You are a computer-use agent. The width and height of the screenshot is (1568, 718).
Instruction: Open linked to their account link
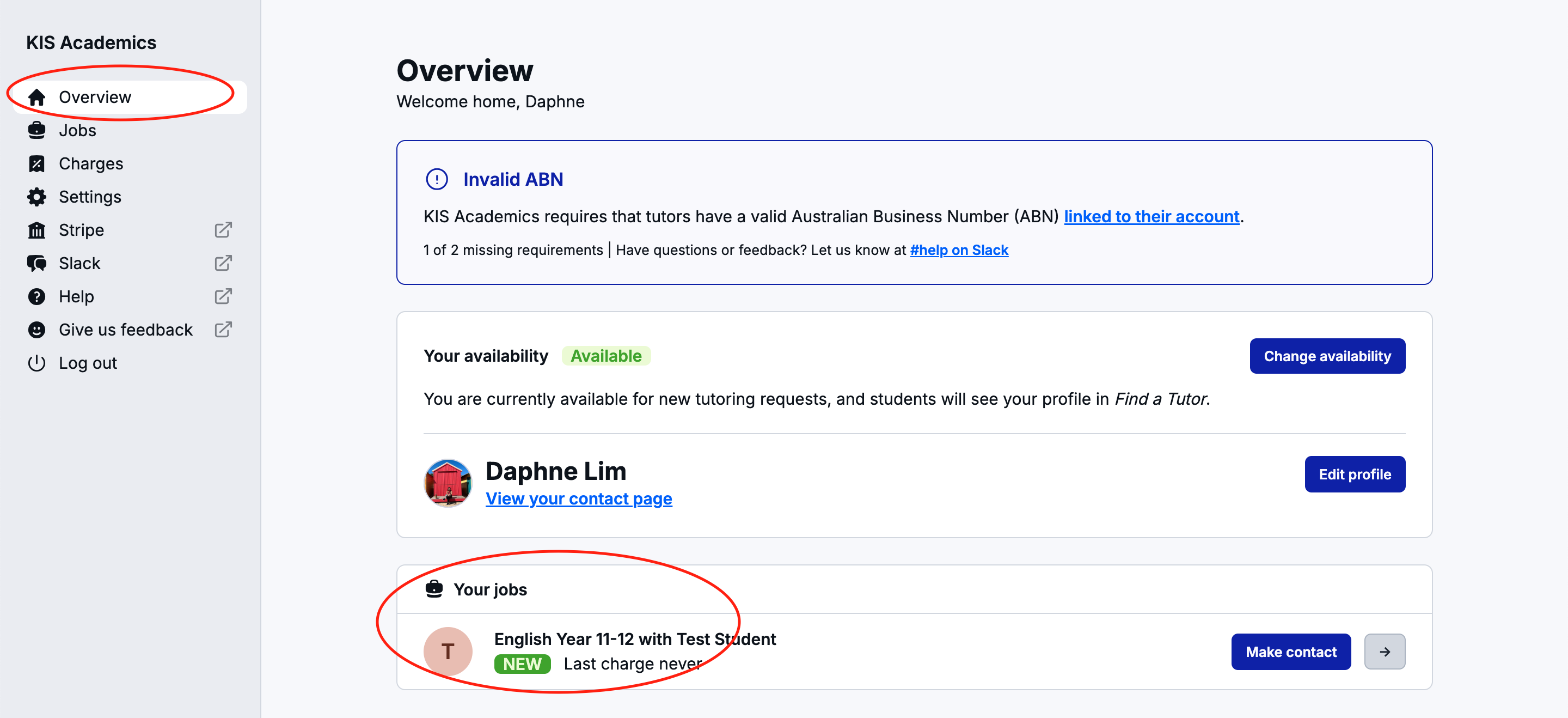click(x=1151, y=216)
